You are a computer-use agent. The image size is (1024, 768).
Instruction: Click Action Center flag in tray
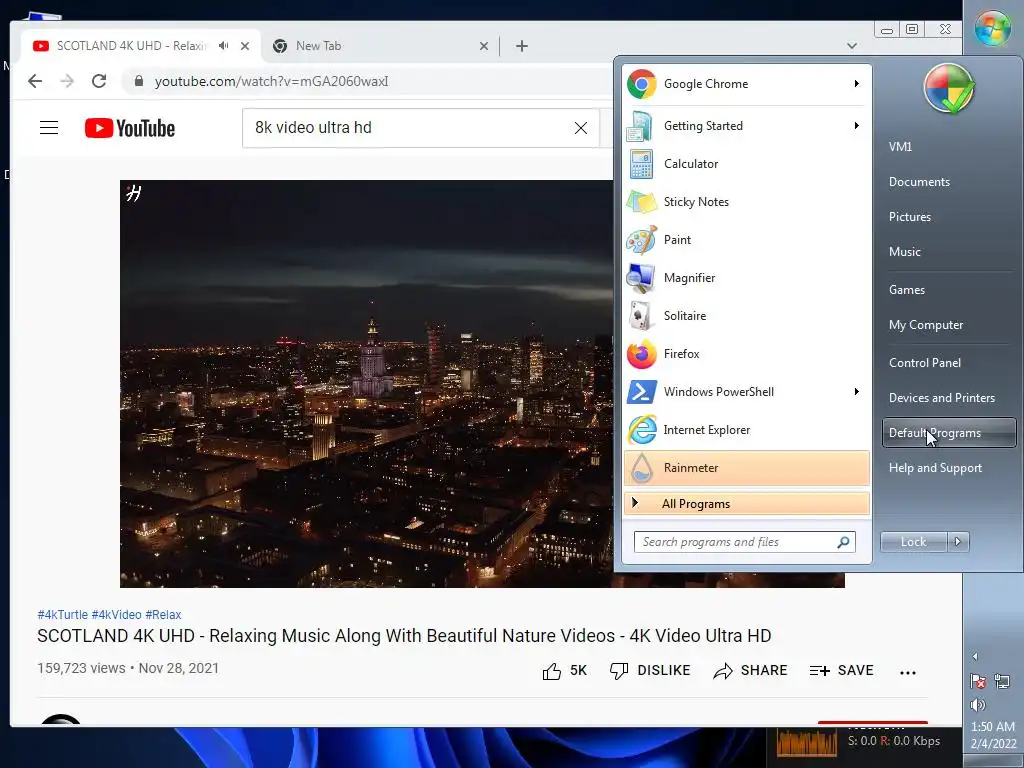[978, 681]
